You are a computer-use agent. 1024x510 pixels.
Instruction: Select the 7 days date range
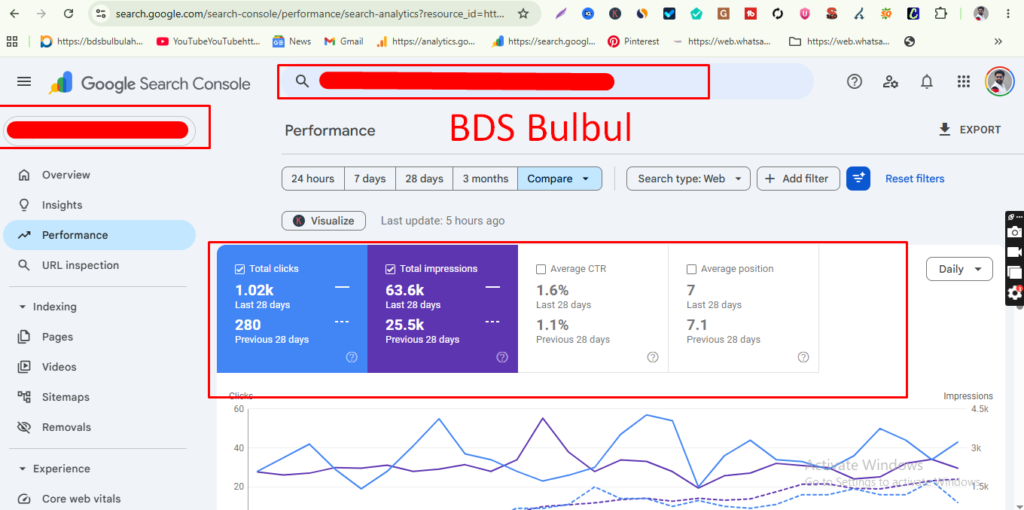(370, 178)
